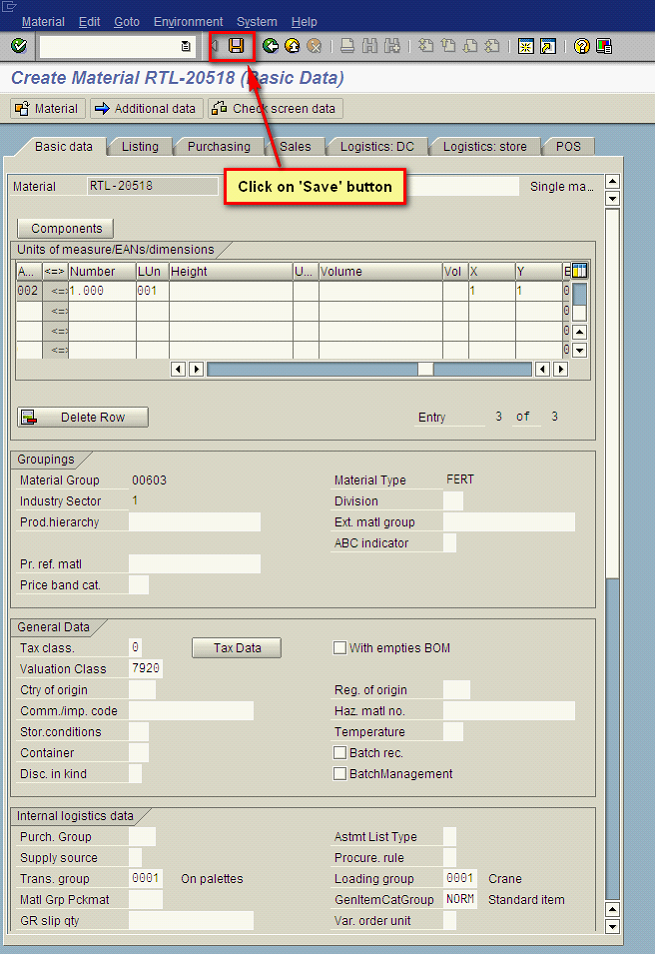Tick the Batch rec. checkbox
The width and height of the screenshot is (656, 955).
tap(340, 753)
